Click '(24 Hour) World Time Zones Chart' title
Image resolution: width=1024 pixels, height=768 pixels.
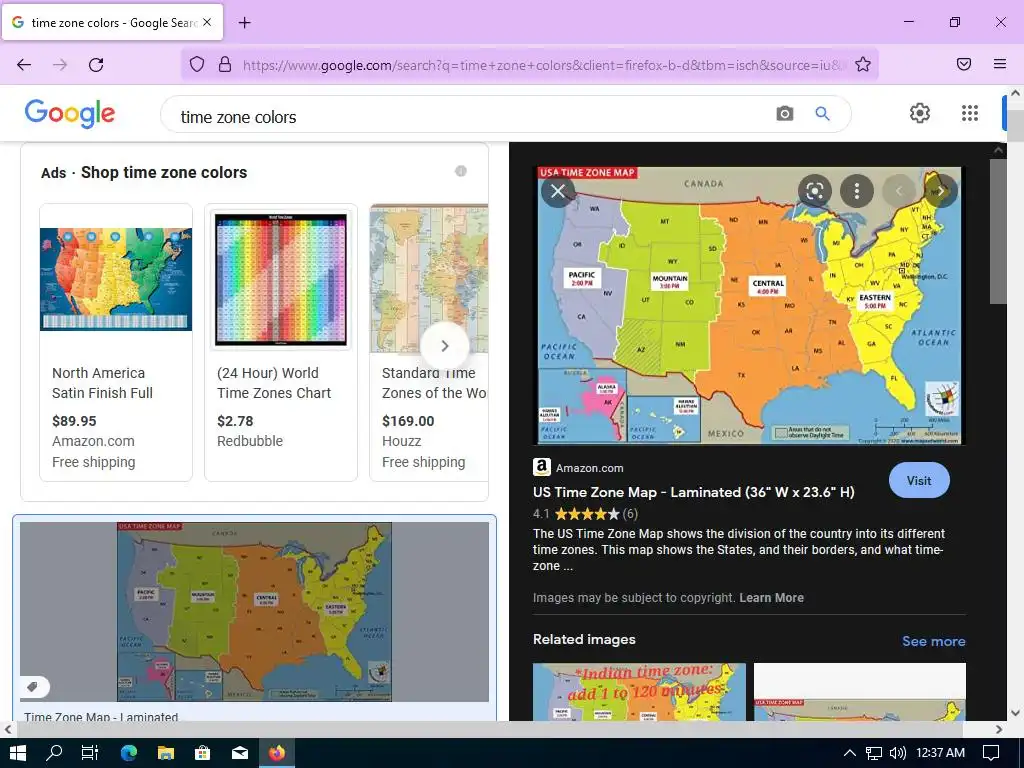[274, 383]
